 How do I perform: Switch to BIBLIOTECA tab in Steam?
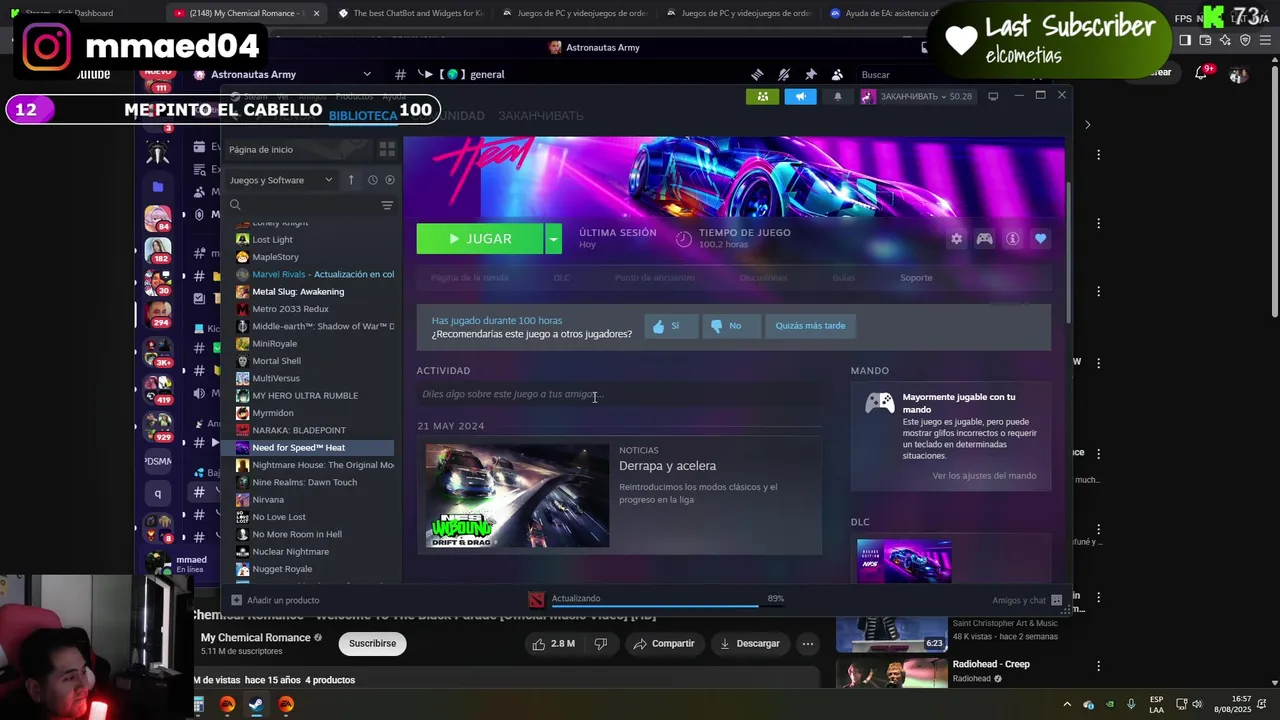point(363,116)
